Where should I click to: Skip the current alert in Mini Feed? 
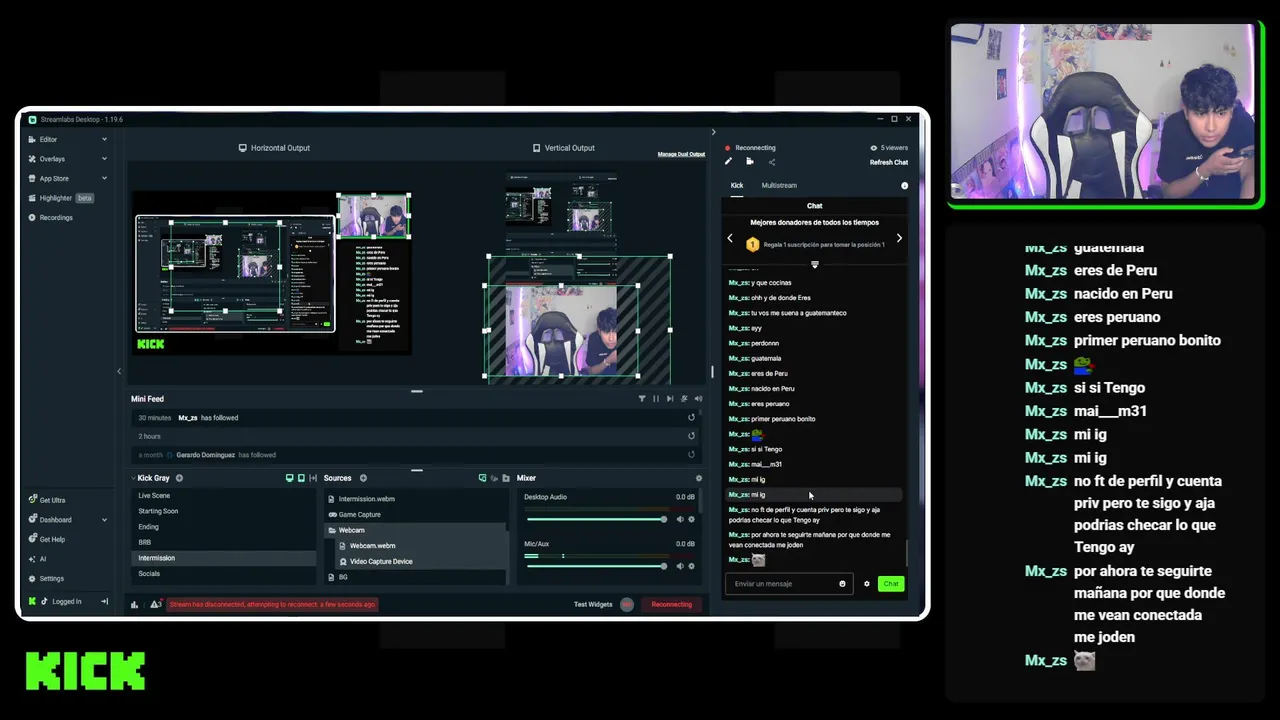[670, 399]
